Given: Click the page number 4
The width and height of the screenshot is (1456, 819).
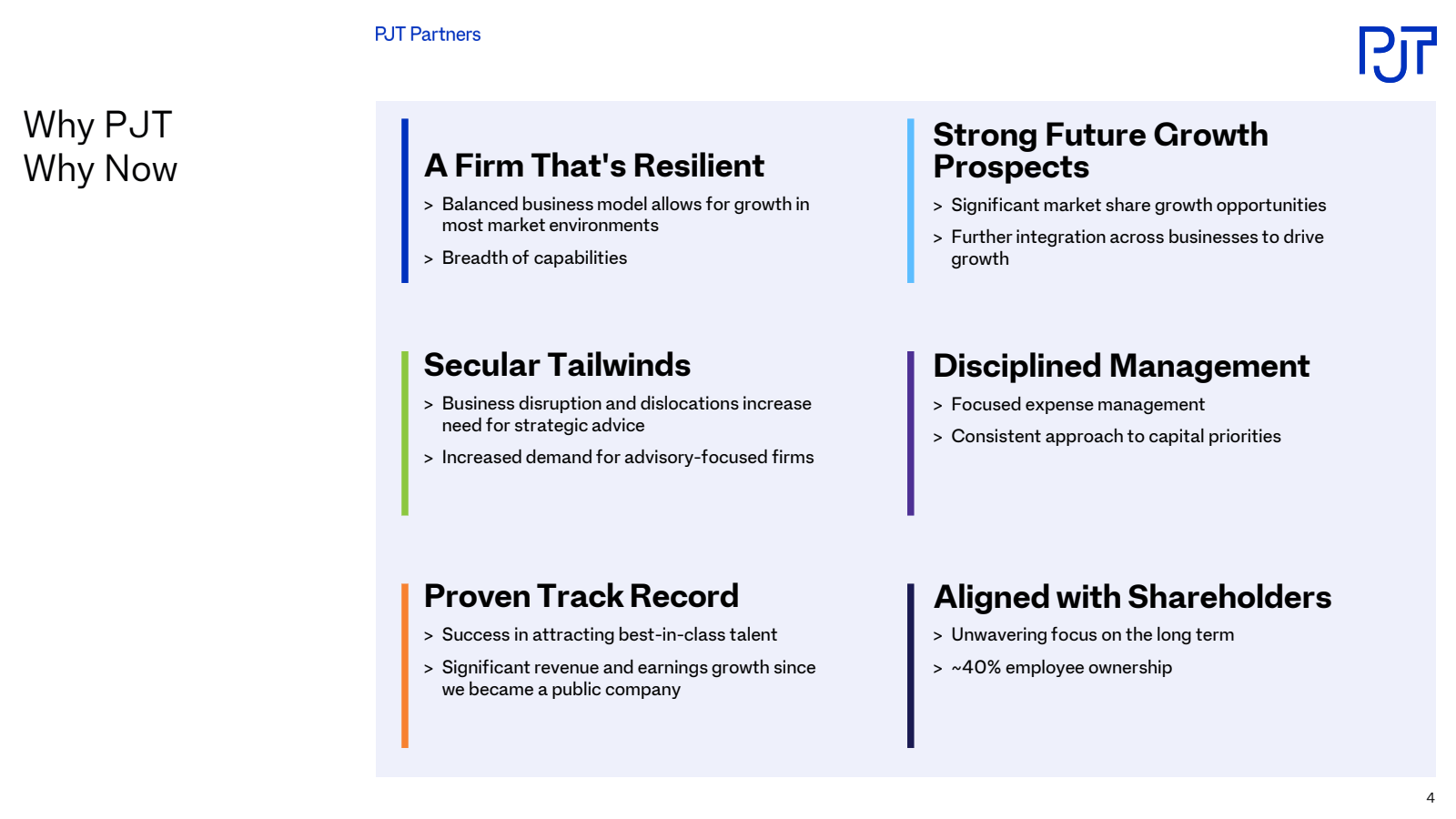Looking at the screenshot, I should (x=1431, y=798).
